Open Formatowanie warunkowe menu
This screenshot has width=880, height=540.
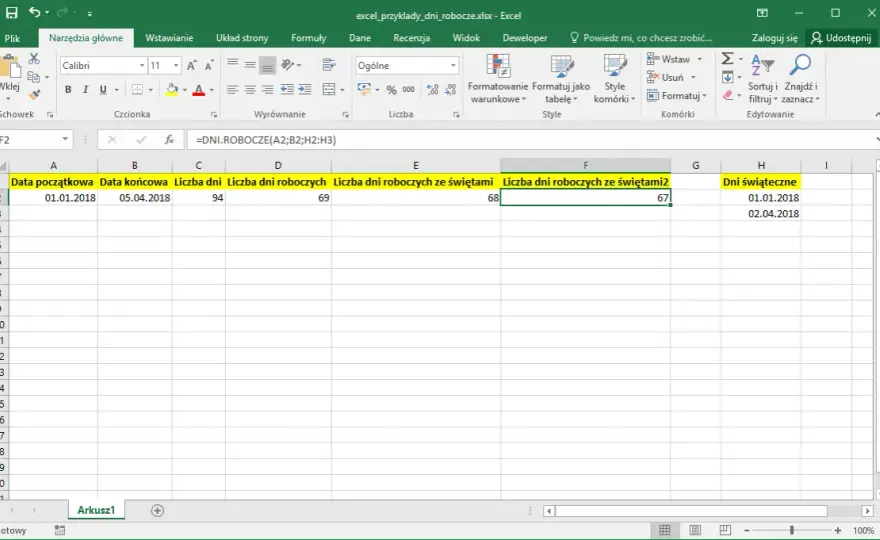click(498, 79)
